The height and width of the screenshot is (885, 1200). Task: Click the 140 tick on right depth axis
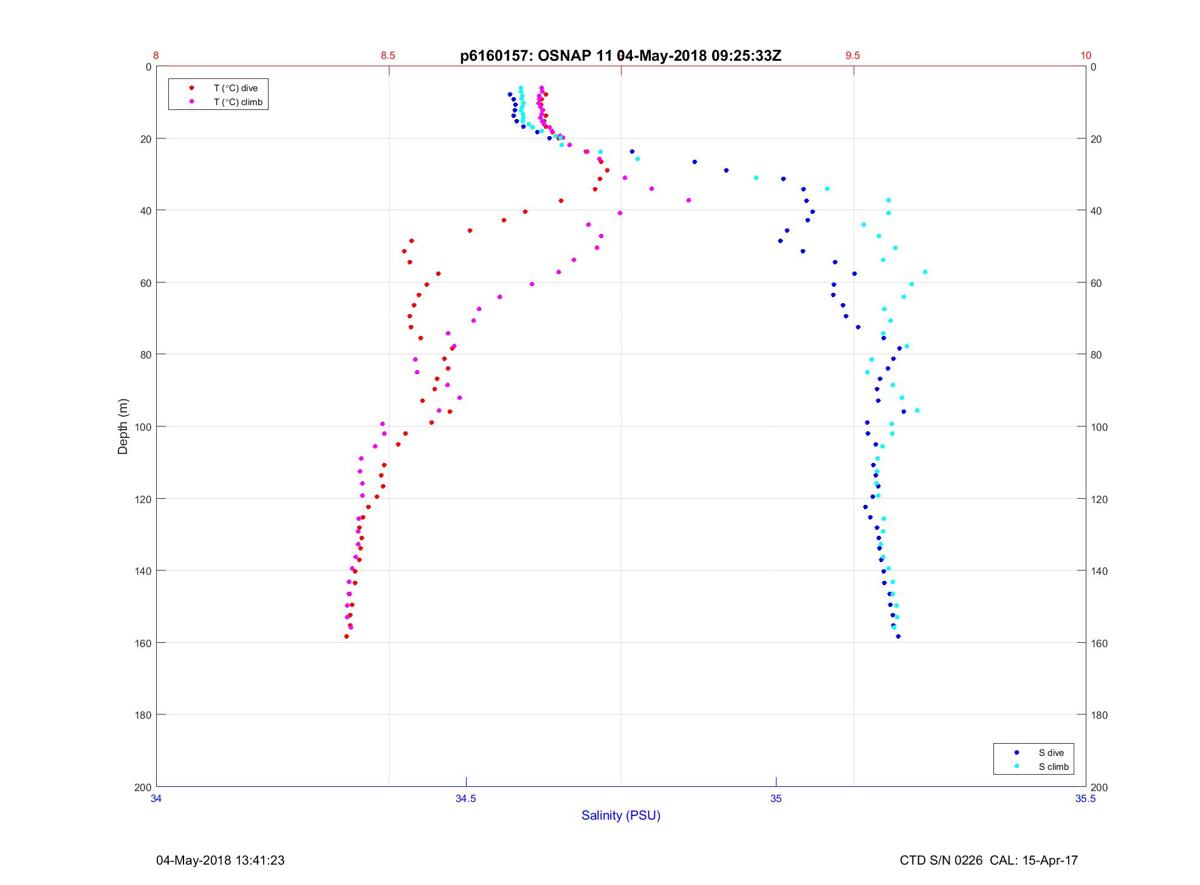[1100, 571]
